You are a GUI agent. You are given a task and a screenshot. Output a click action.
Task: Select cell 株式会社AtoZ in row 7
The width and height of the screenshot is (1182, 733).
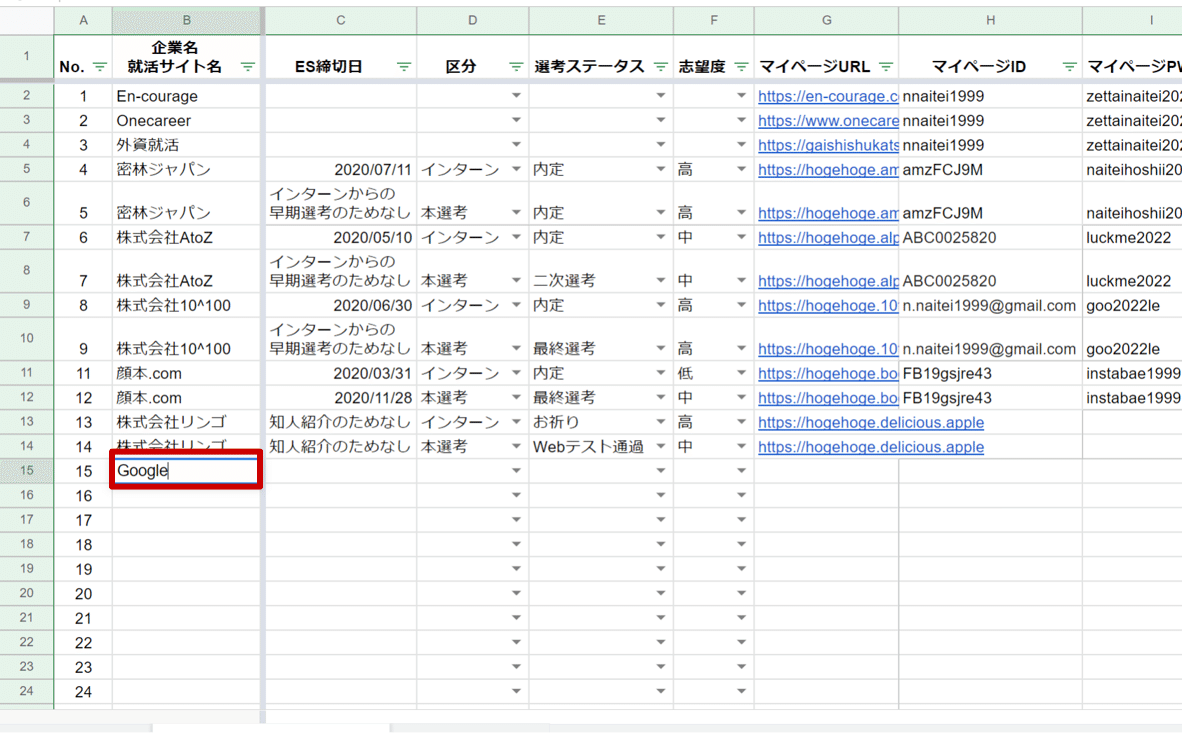coord(186,238)
